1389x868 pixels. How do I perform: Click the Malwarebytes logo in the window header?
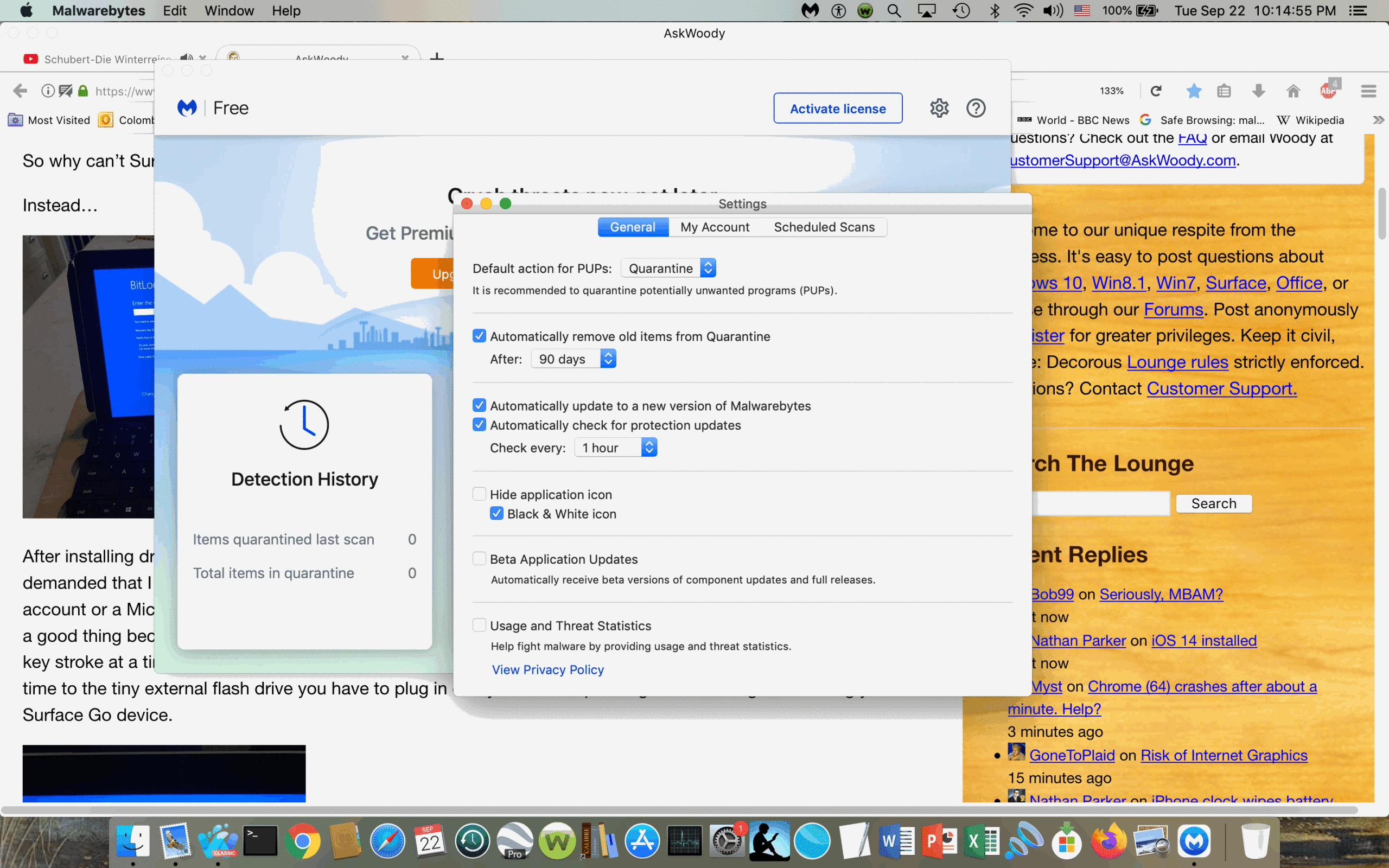[x=187, y=108]
